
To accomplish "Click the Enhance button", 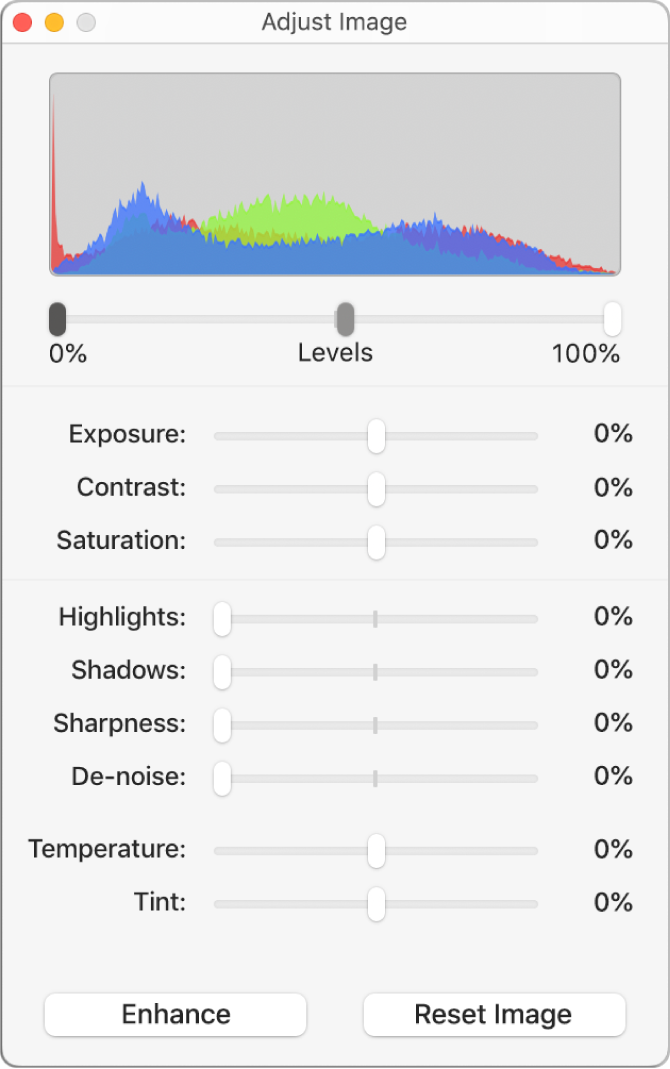I will (175, 1014).
